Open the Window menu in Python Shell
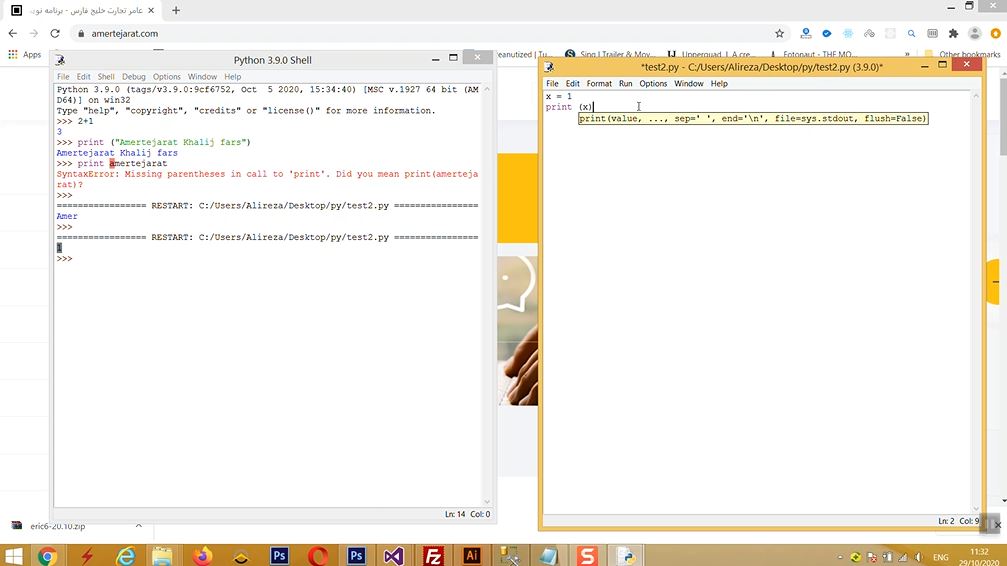The image size is (1007, 566). (x=202, y=76)
